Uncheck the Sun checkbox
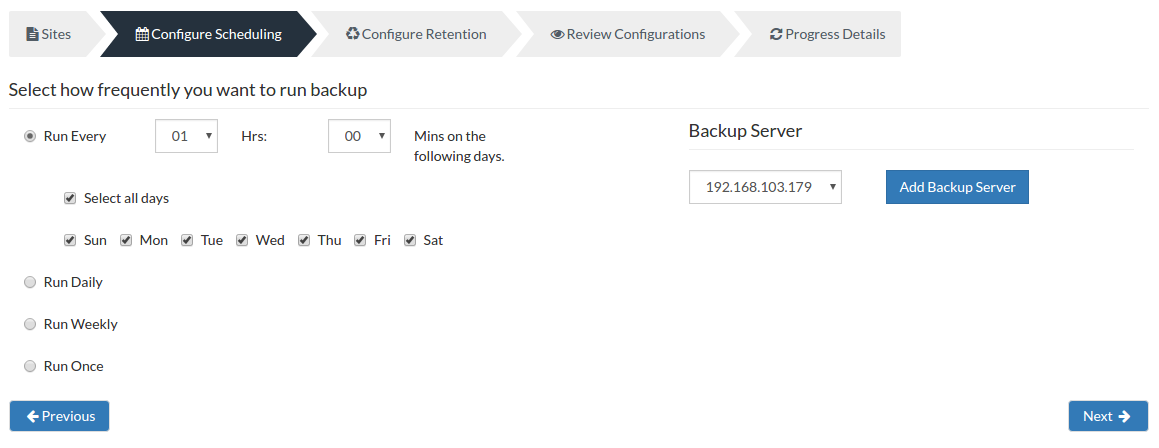This screenshot has width=1159, height=448. (70, 240)
